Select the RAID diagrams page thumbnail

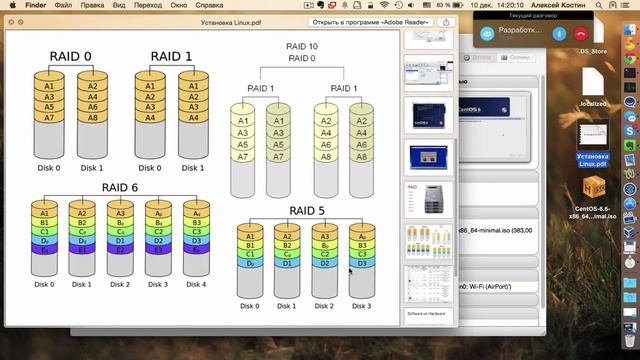point(428,241)
